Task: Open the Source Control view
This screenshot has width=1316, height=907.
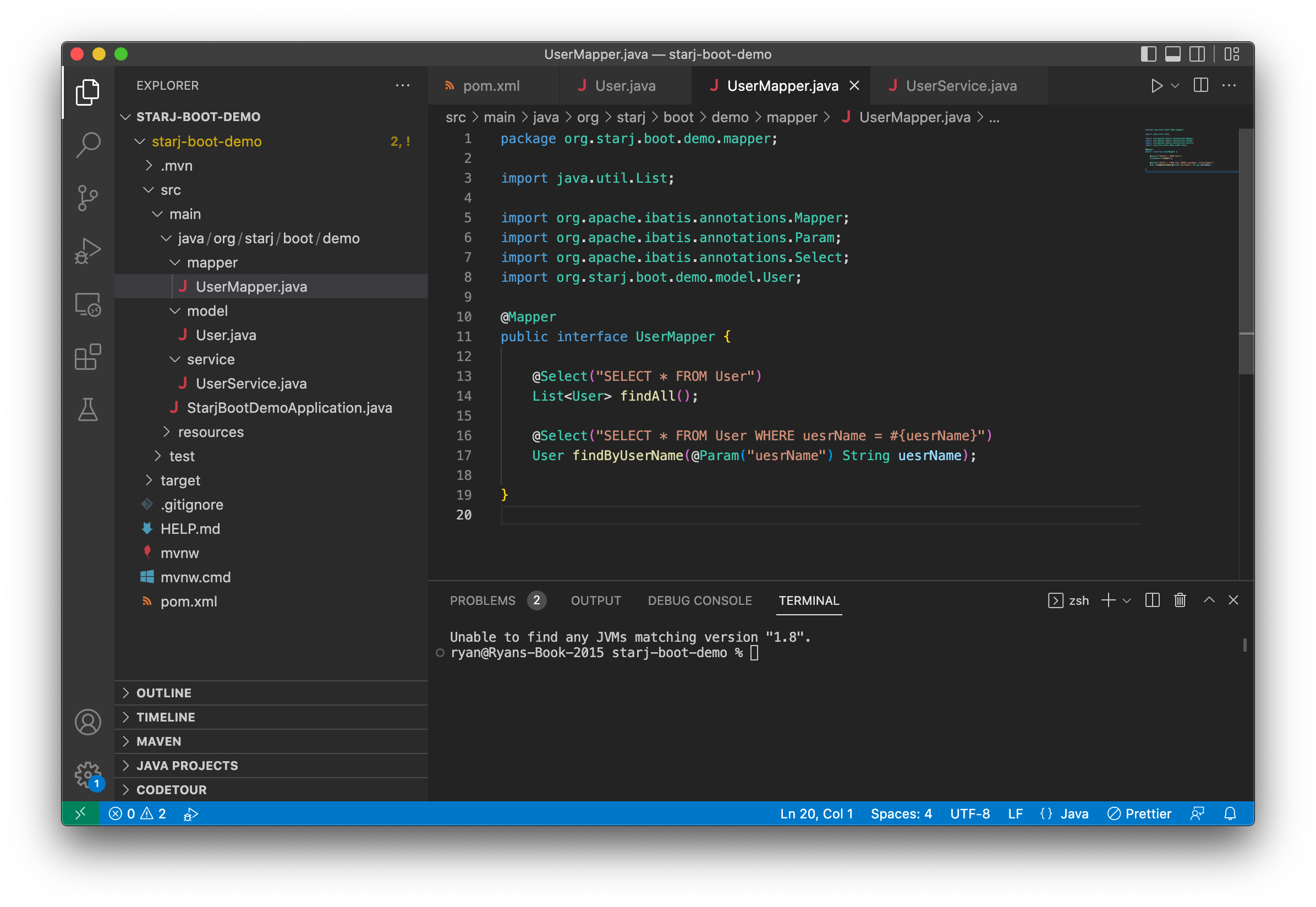Action: point(87,198)
